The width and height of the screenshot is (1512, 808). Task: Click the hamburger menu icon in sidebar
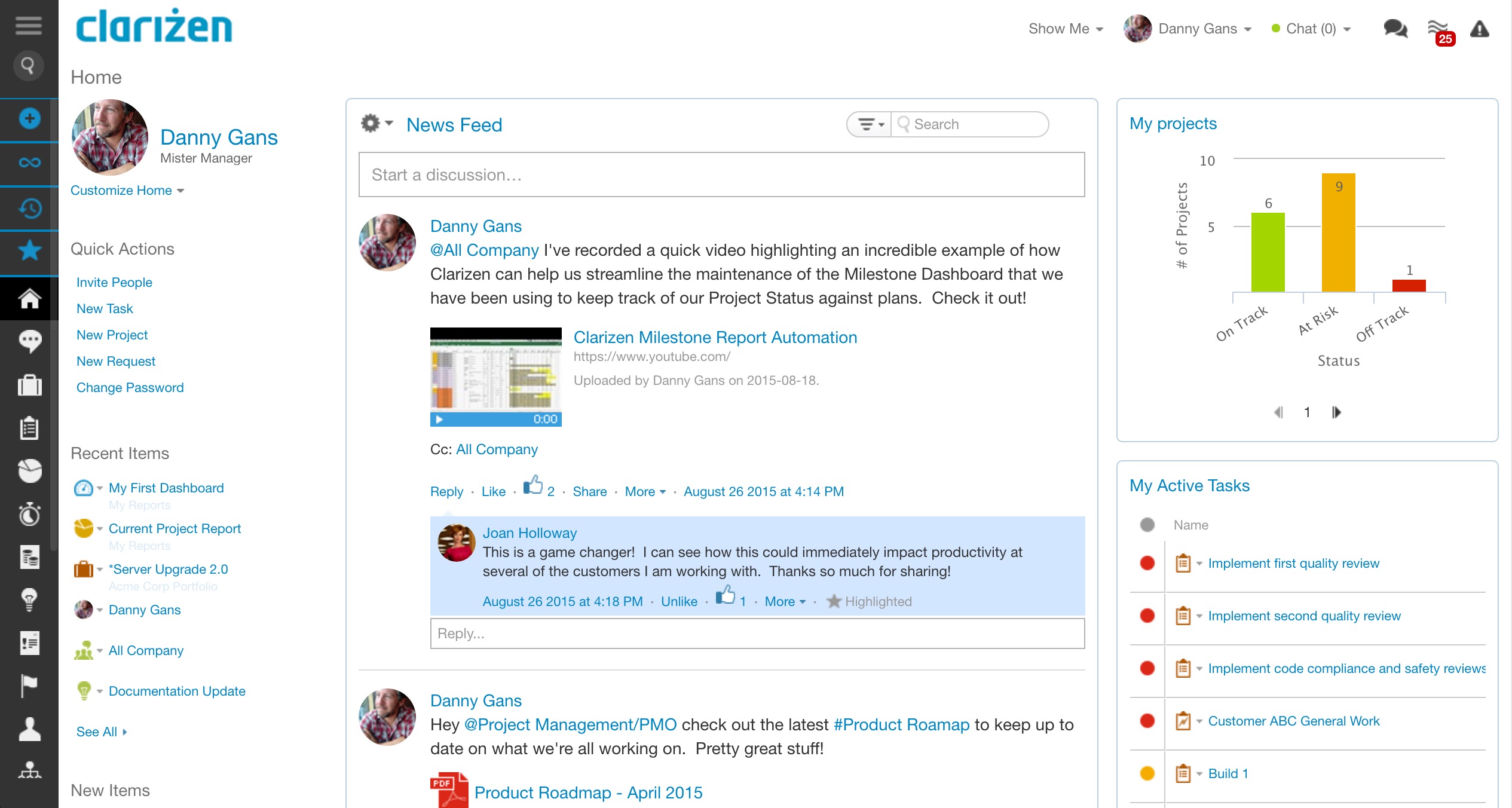pos(28,25)
